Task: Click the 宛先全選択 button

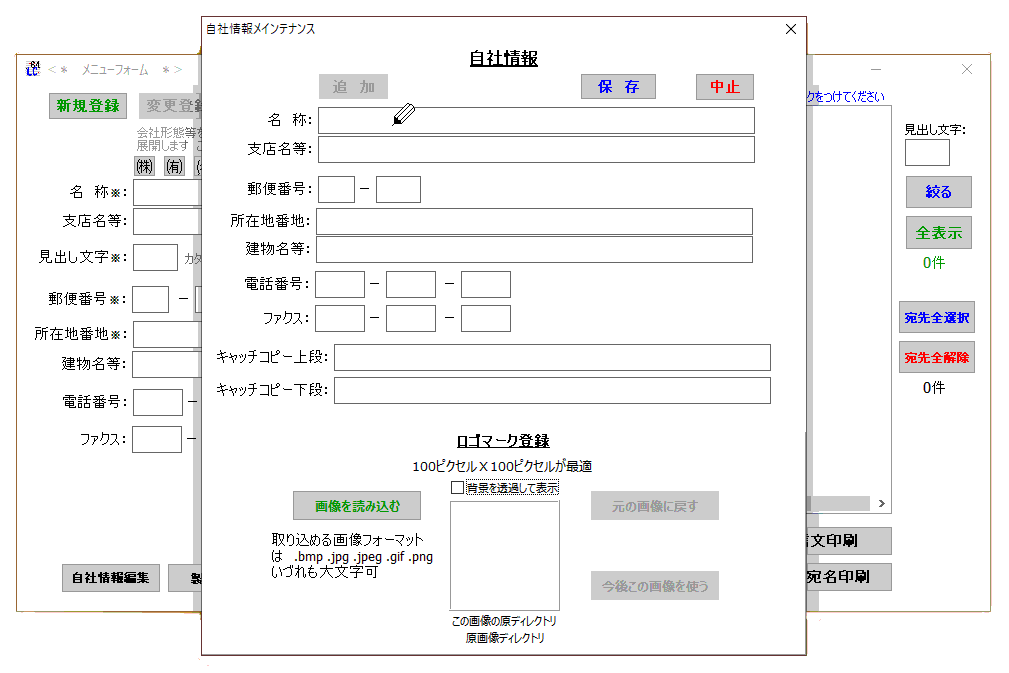Action: point(936,318)
